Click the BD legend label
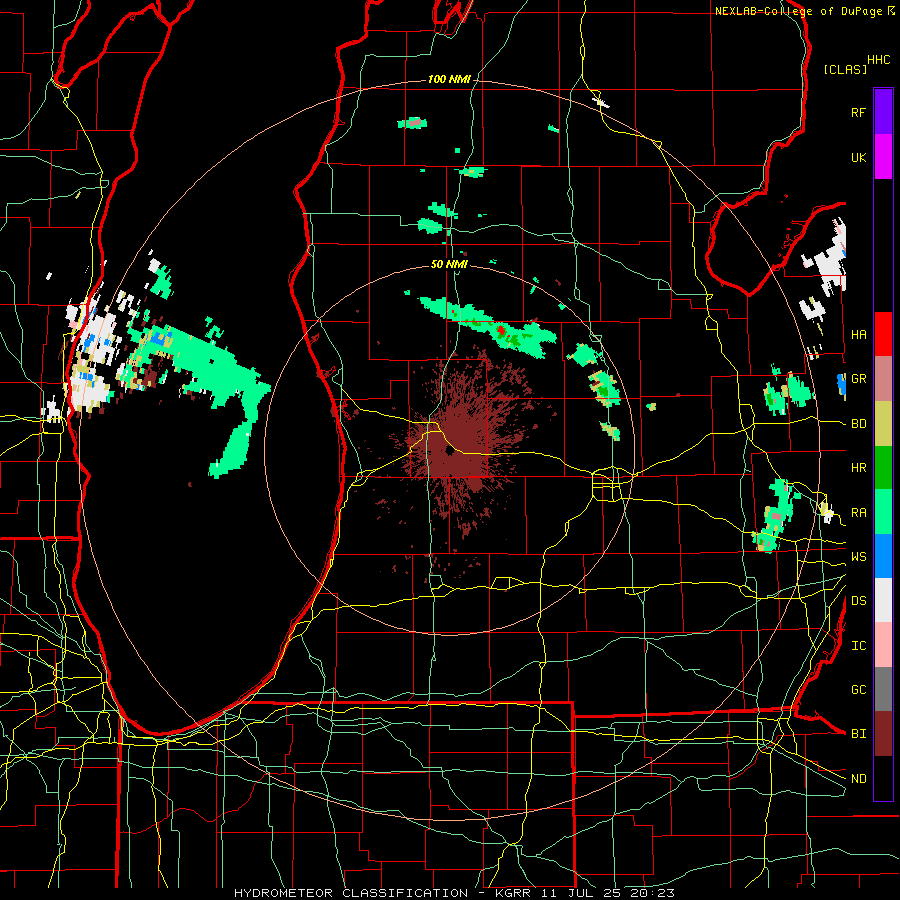This screenshot has width=900, height=900. pyautogui.click(x=858, y=424)
